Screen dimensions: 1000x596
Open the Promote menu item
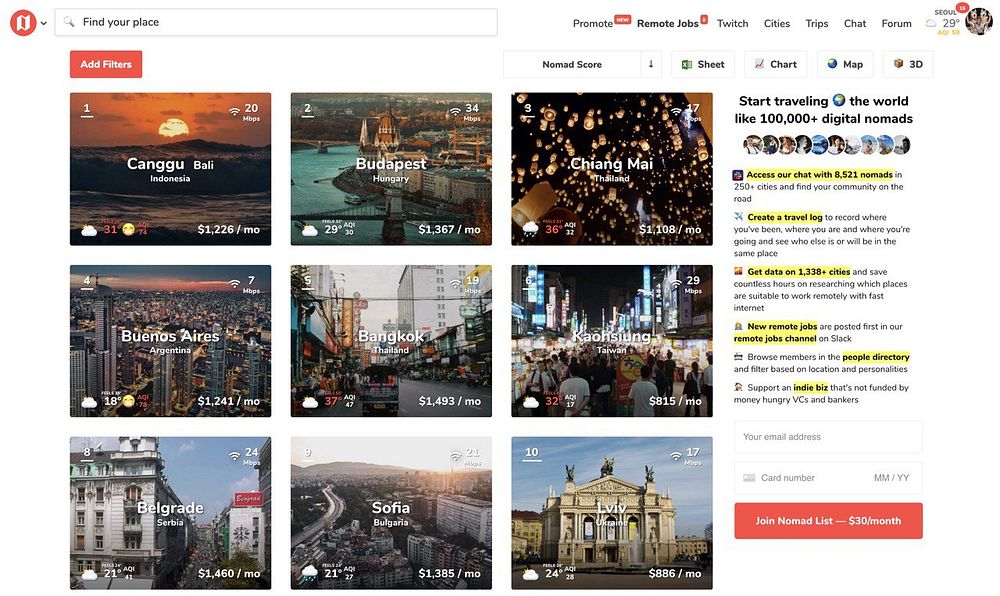tap(592, 24)
